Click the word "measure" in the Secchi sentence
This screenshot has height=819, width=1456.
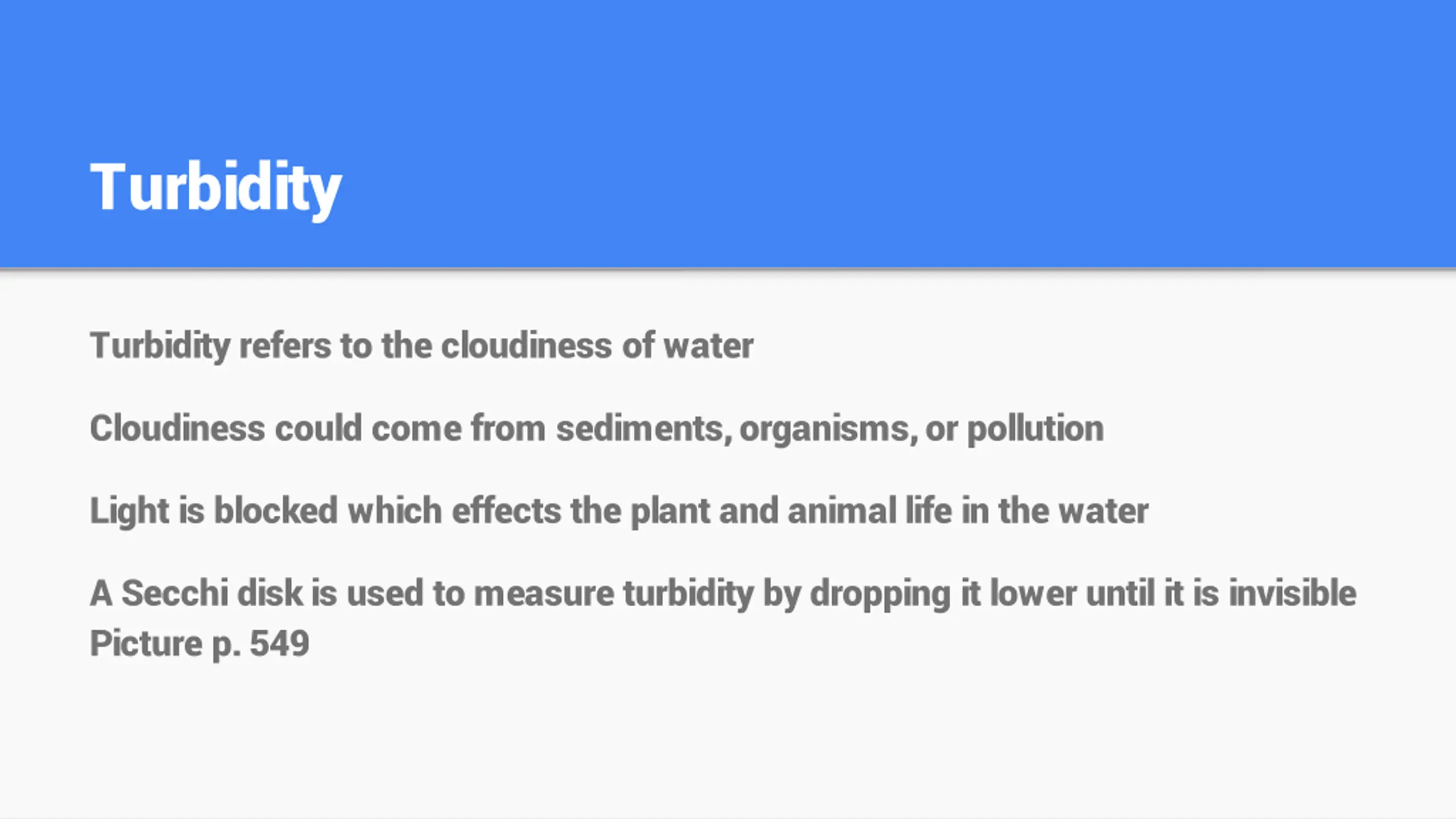coord(544,593)
